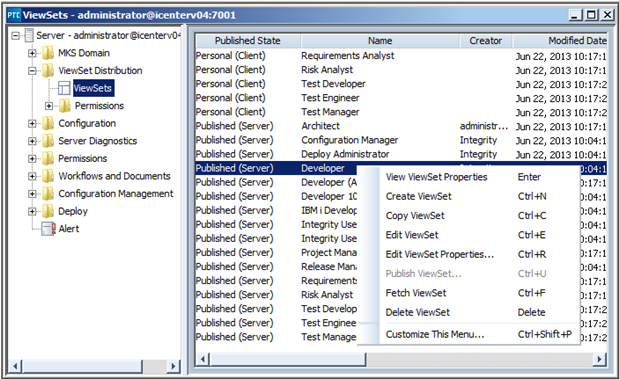The width and height of the screenshot is (619, 379).
Task: Click the PTC logo in title bar
Action: click(14, 15)
